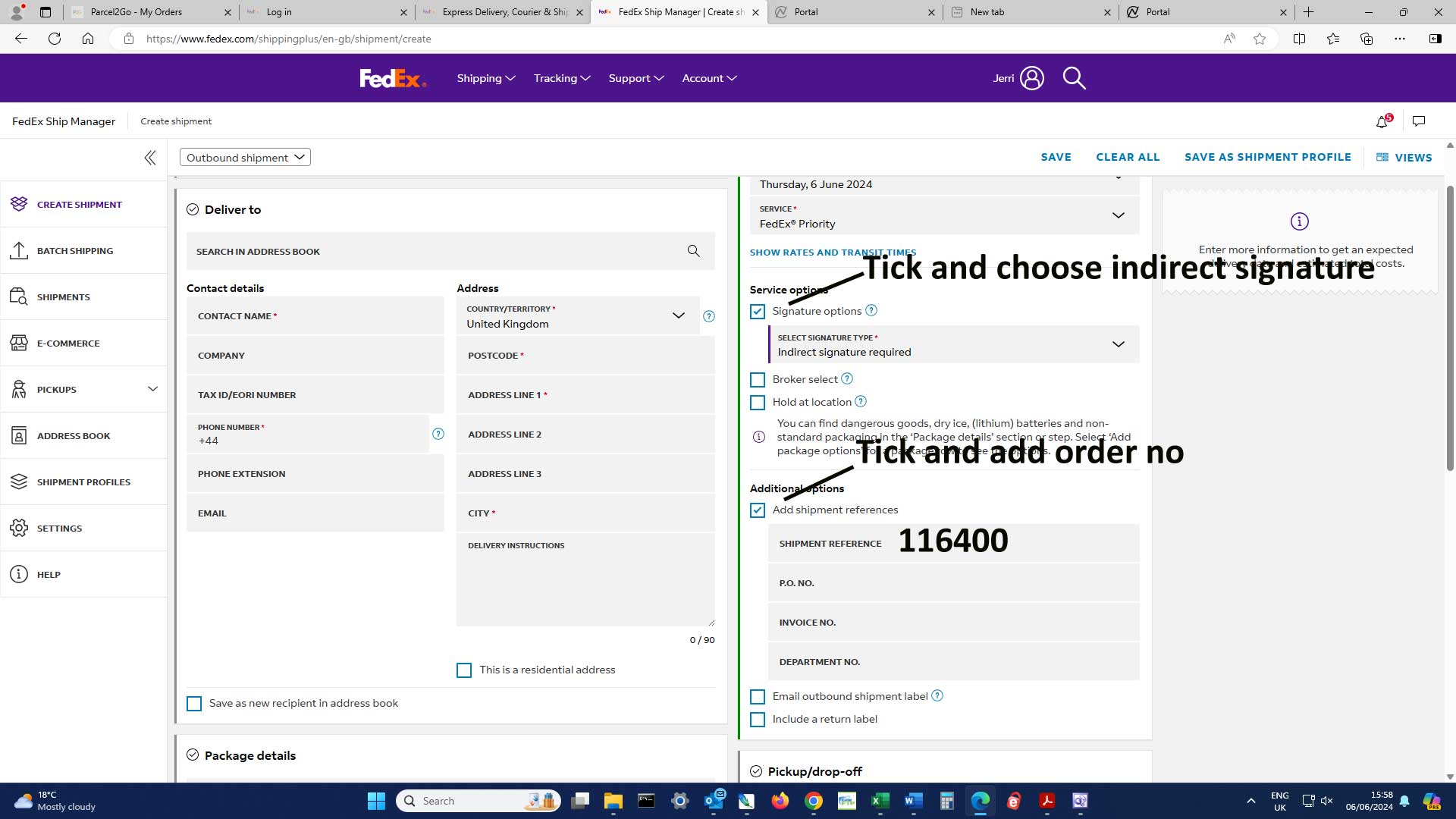Screen dimensions: 1456x819
Task: Click phone number help question icon
Action: click(x=438, y=434)
